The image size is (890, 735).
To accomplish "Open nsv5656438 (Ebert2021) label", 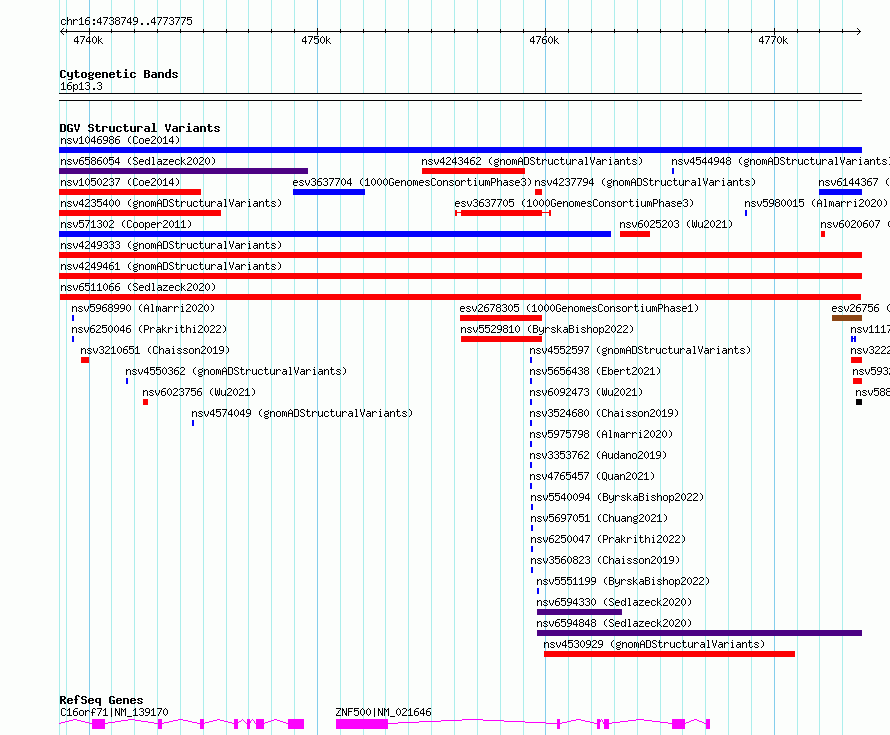I will 595,371.
